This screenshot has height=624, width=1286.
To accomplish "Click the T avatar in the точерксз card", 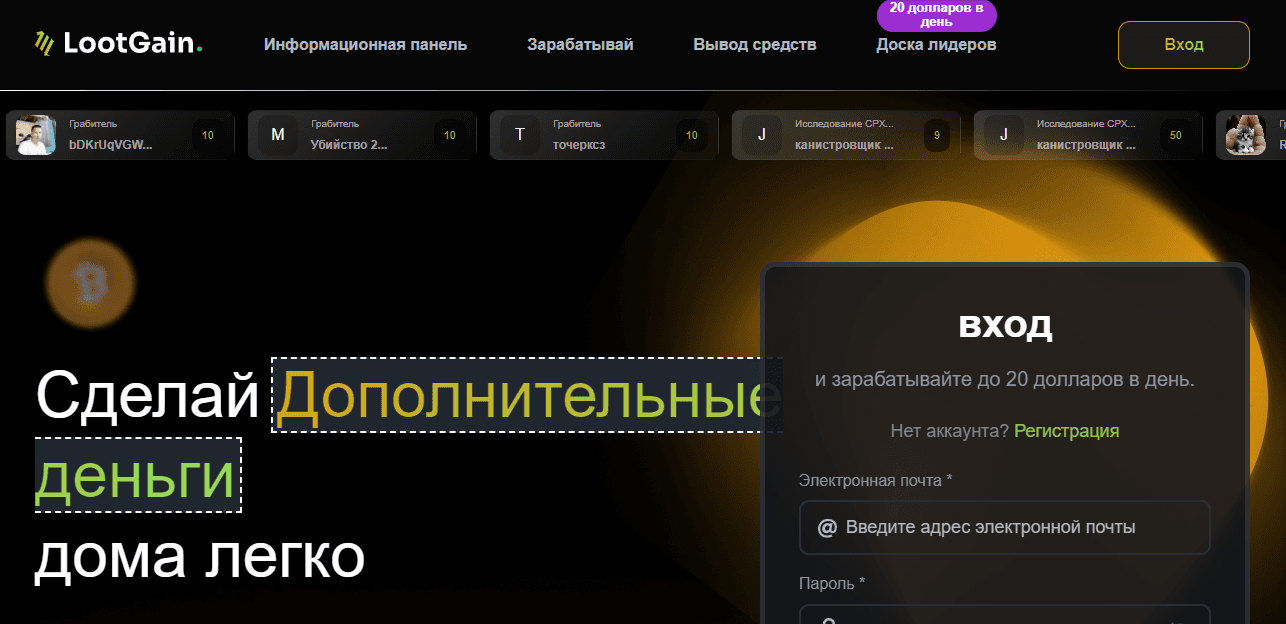I will point(520,134).
